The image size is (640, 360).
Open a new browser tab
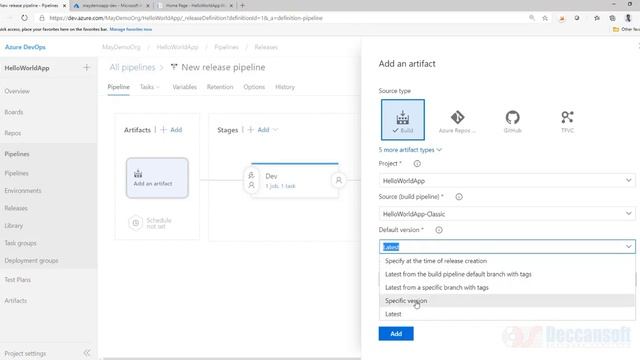(242, 6)
